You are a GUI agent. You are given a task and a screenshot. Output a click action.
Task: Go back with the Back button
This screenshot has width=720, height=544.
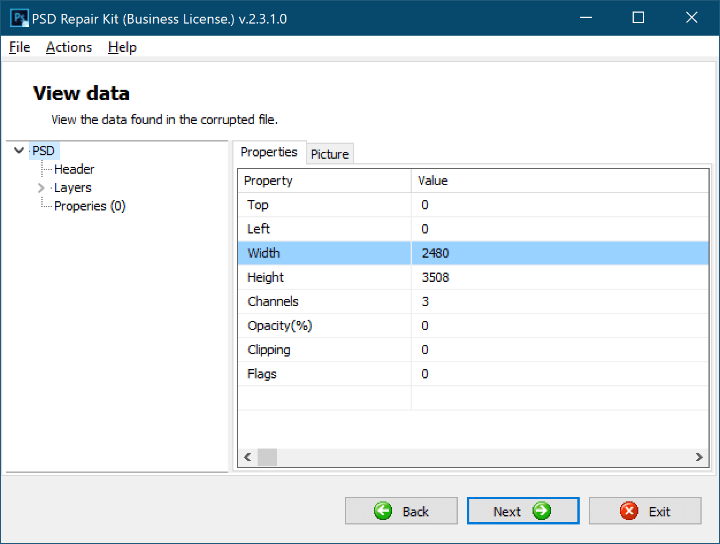pyautogui.click(x=401, y=510)
